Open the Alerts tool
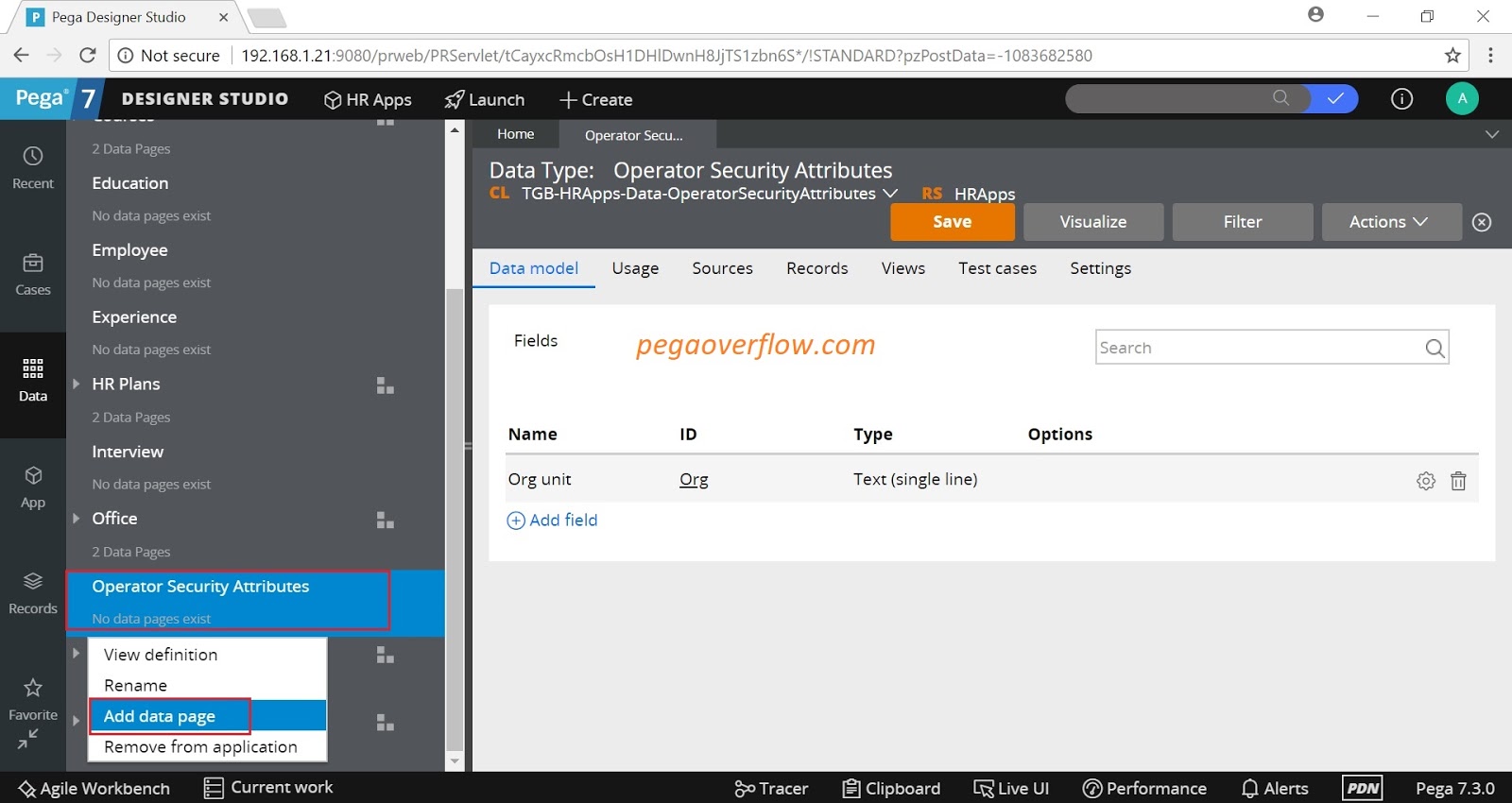This screenshot has width=1512, height=803. [x=1275, y=788]
